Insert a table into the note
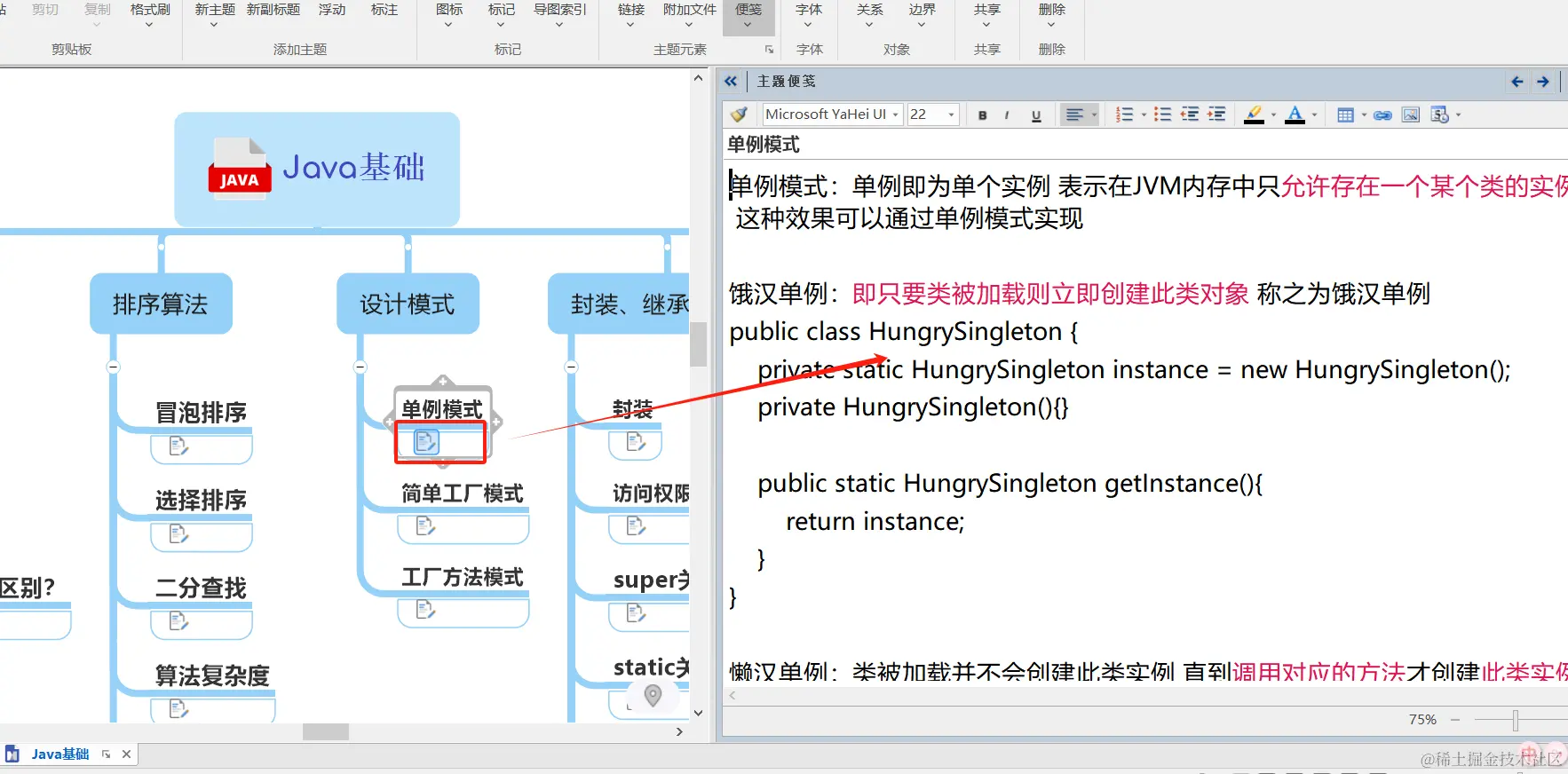 (1346, 115)
